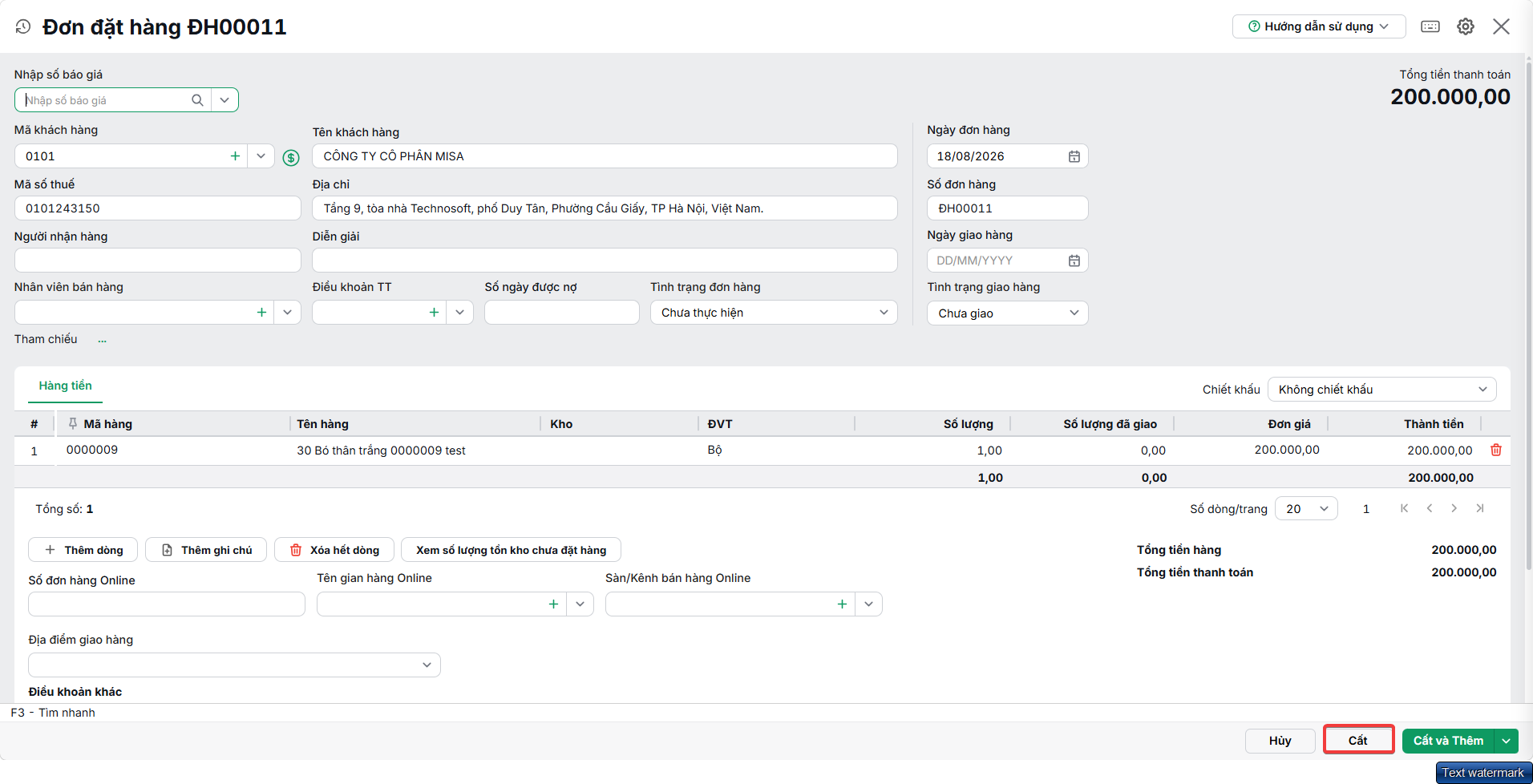The height and width of the screenshot is (784, 1533).
Task: Open the history clock icon beside title
Action: click(x=23, y=26)
